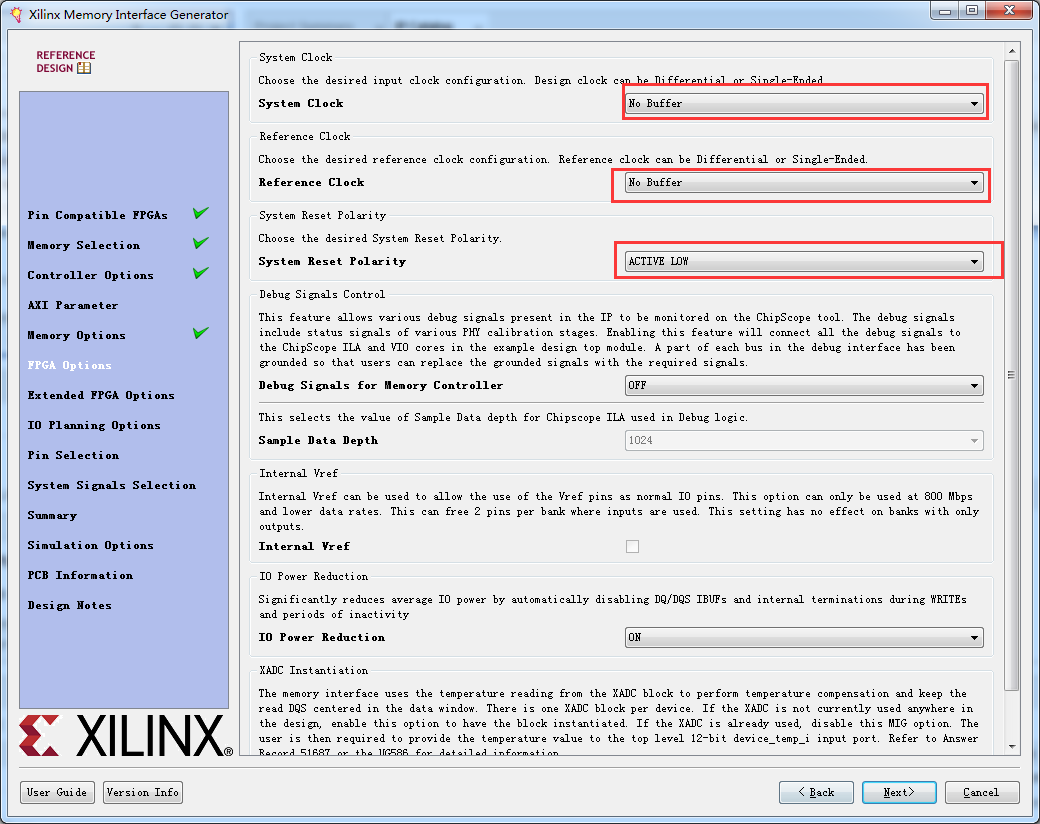Go to AXI Parameter step
The height and width of the screenshot is (824, 1040).
click(73, 305)
